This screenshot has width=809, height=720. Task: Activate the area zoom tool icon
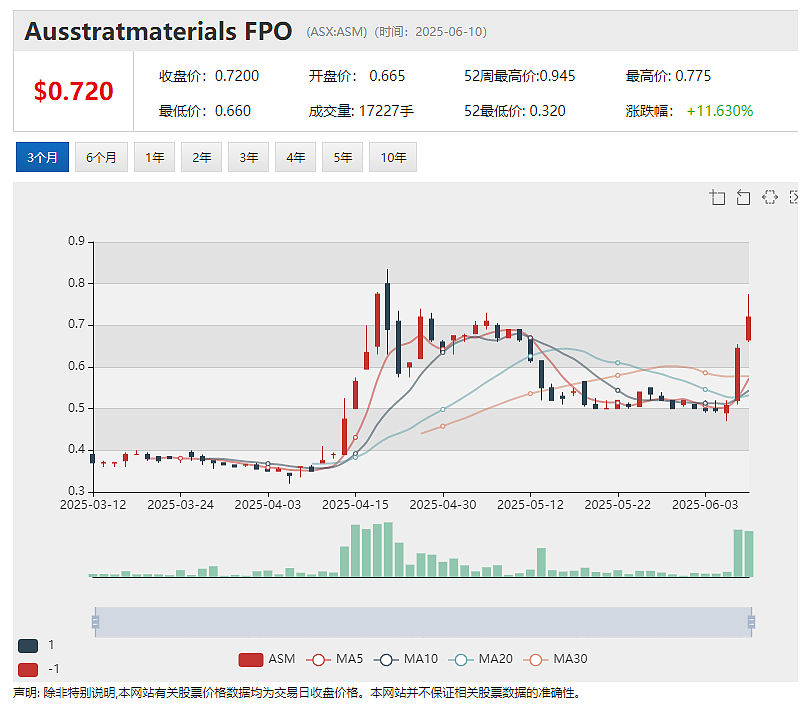pyautogui.click(x=718, y=198)
